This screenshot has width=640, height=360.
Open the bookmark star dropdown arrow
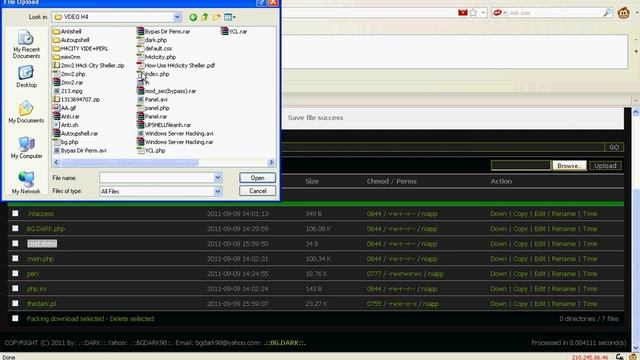[x=483, y=13]
